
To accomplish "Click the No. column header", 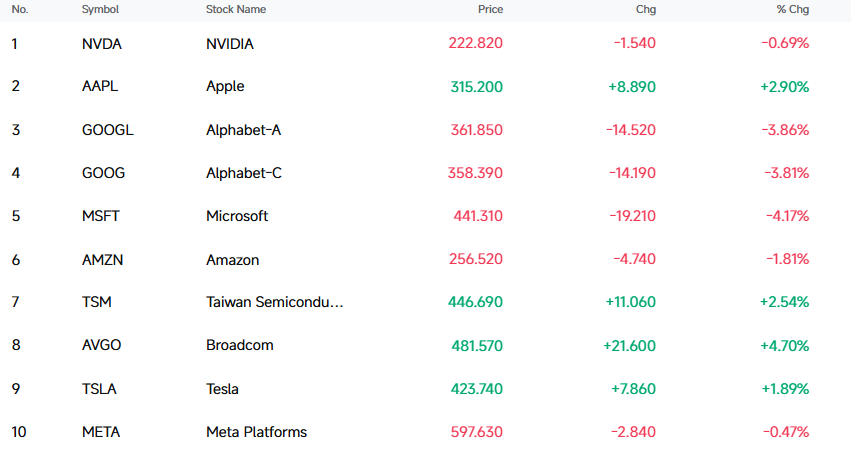I will coord(20,9).
